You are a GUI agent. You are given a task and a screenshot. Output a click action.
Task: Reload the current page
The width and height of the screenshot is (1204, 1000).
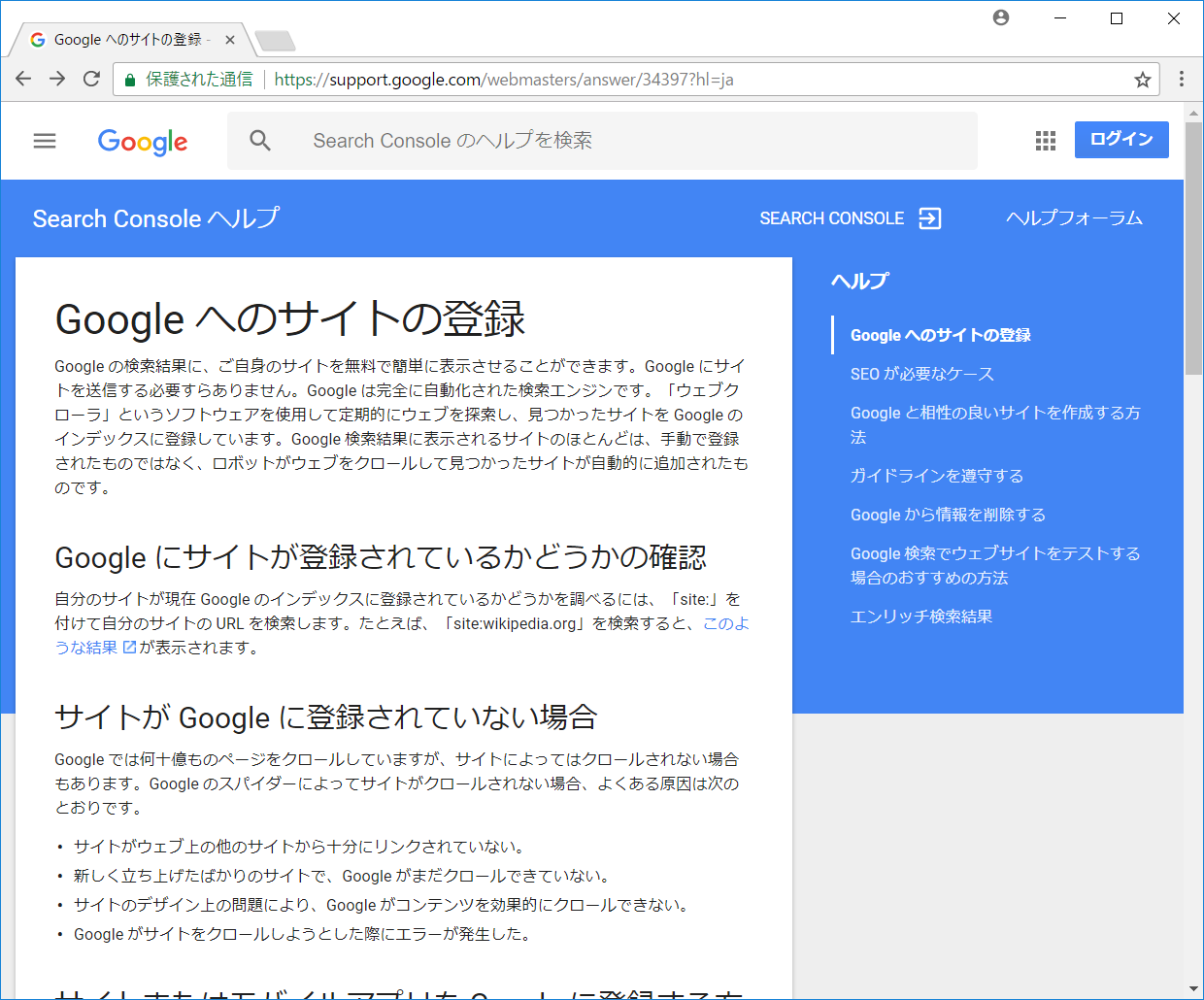91,79
